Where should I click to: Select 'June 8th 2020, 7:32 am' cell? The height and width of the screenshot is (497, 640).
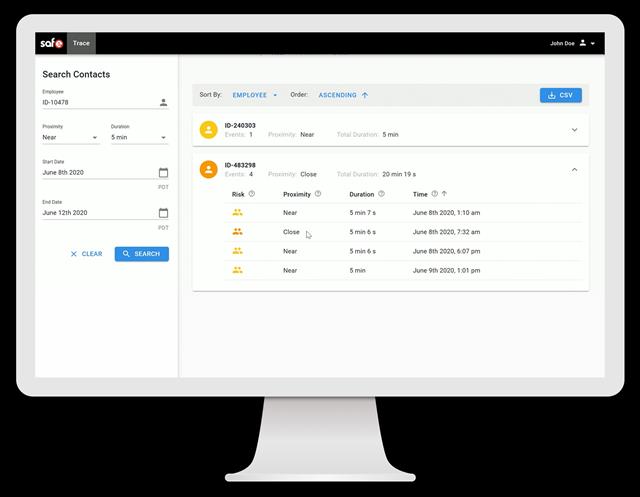point(446,232)
